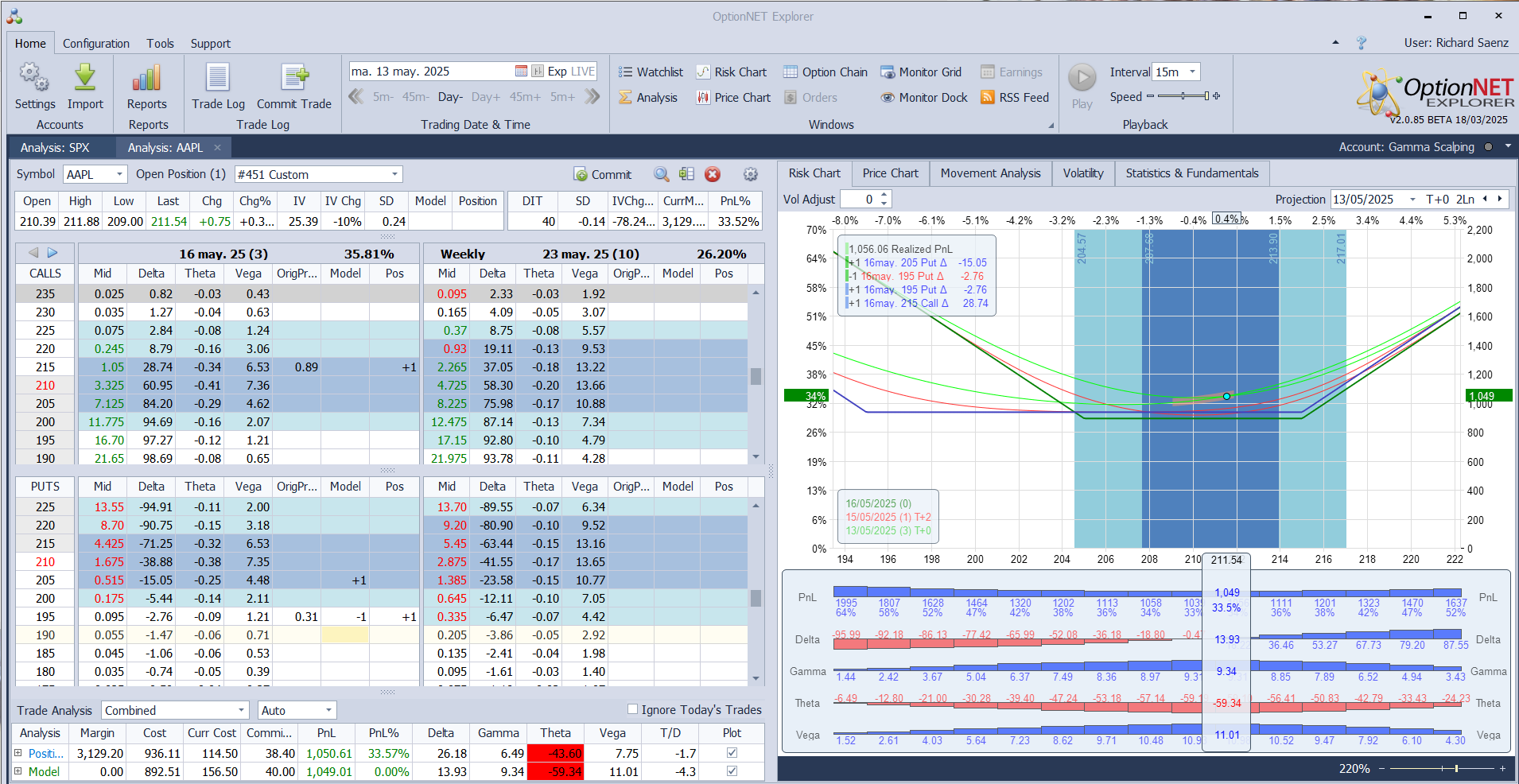
Task: Collapse the ribbon with the up arrow
Action: click(x=1335, y=42)
